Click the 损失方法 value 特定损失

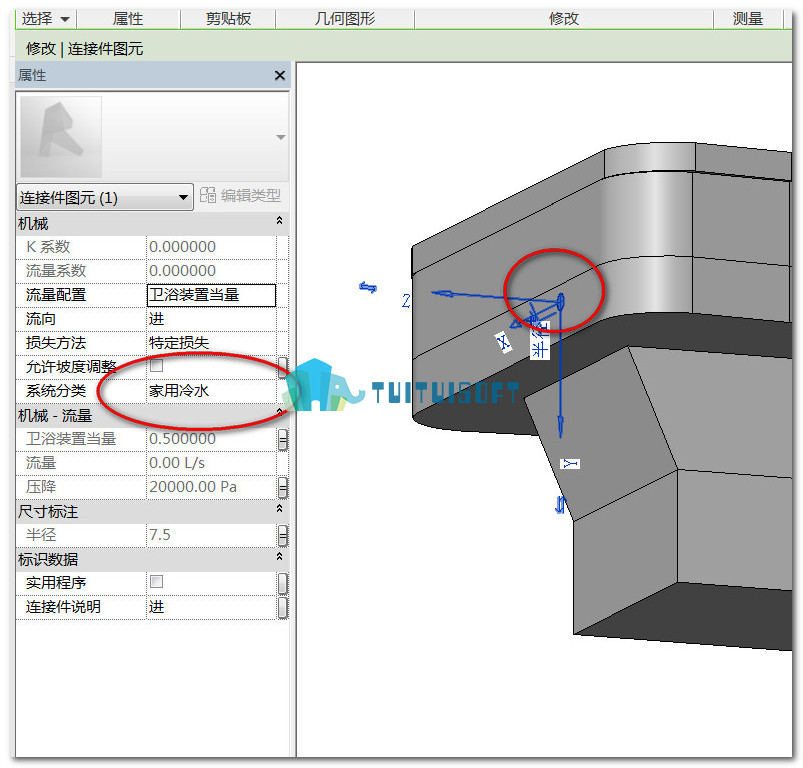212,343
